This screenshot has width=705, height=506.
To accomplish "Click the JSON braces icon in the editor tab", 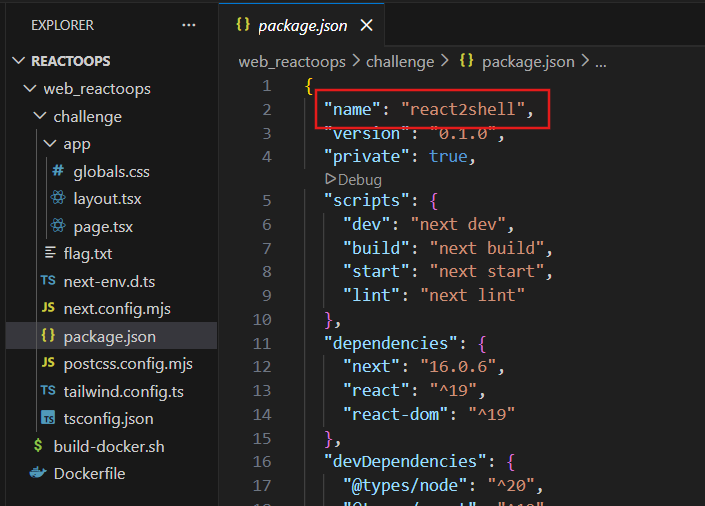I will pyautogui.click(x=243, y=24).
